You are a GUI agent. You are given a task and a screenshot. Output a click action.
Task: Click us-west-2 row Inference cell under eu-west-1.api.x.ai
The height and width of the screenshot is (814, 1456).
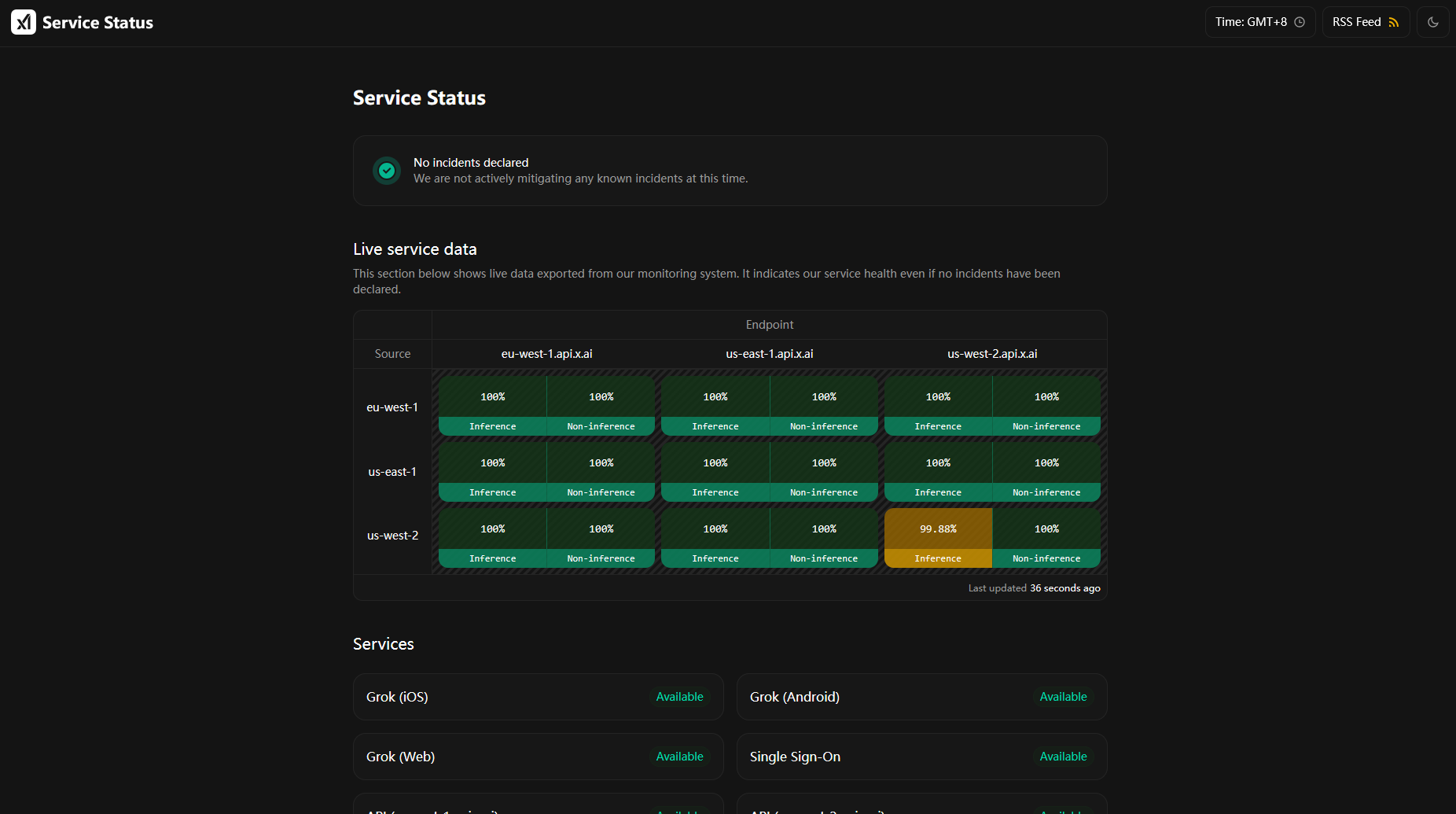(493, 538)
